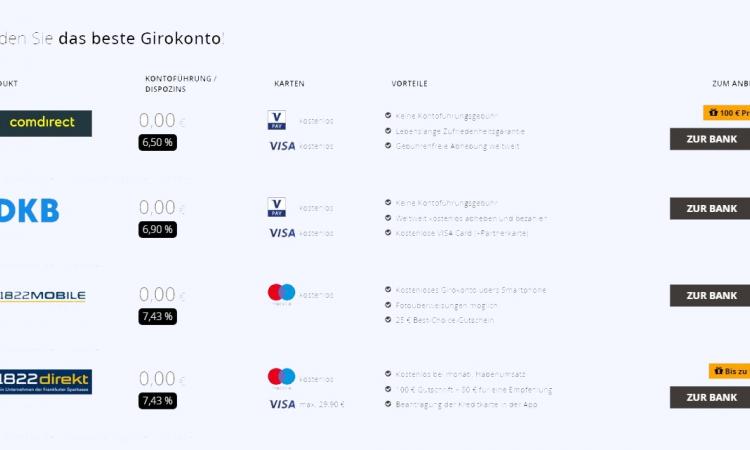
Task: Click the 6,90 % Dispozins badge for DKB
Action: pos(157,230)
